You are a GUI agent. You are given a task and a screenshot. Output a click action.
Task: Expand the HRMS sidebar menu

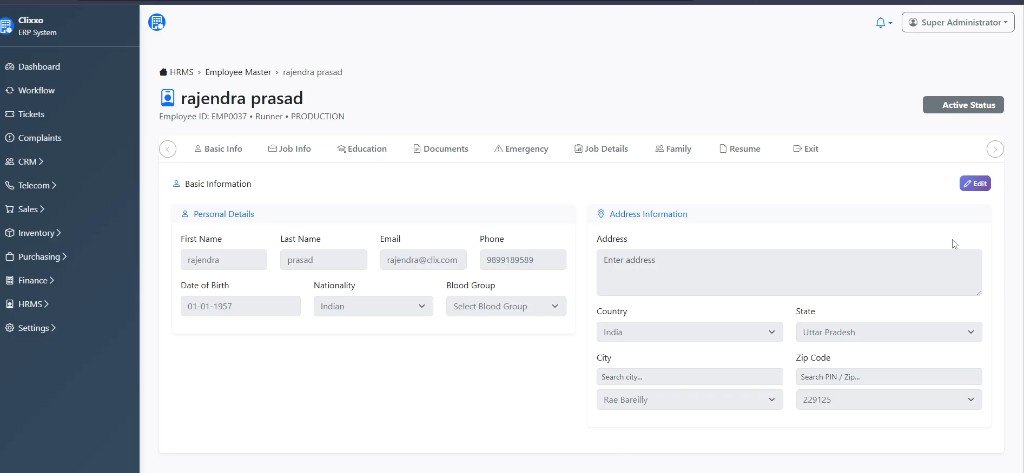click(x=46, y=304)
